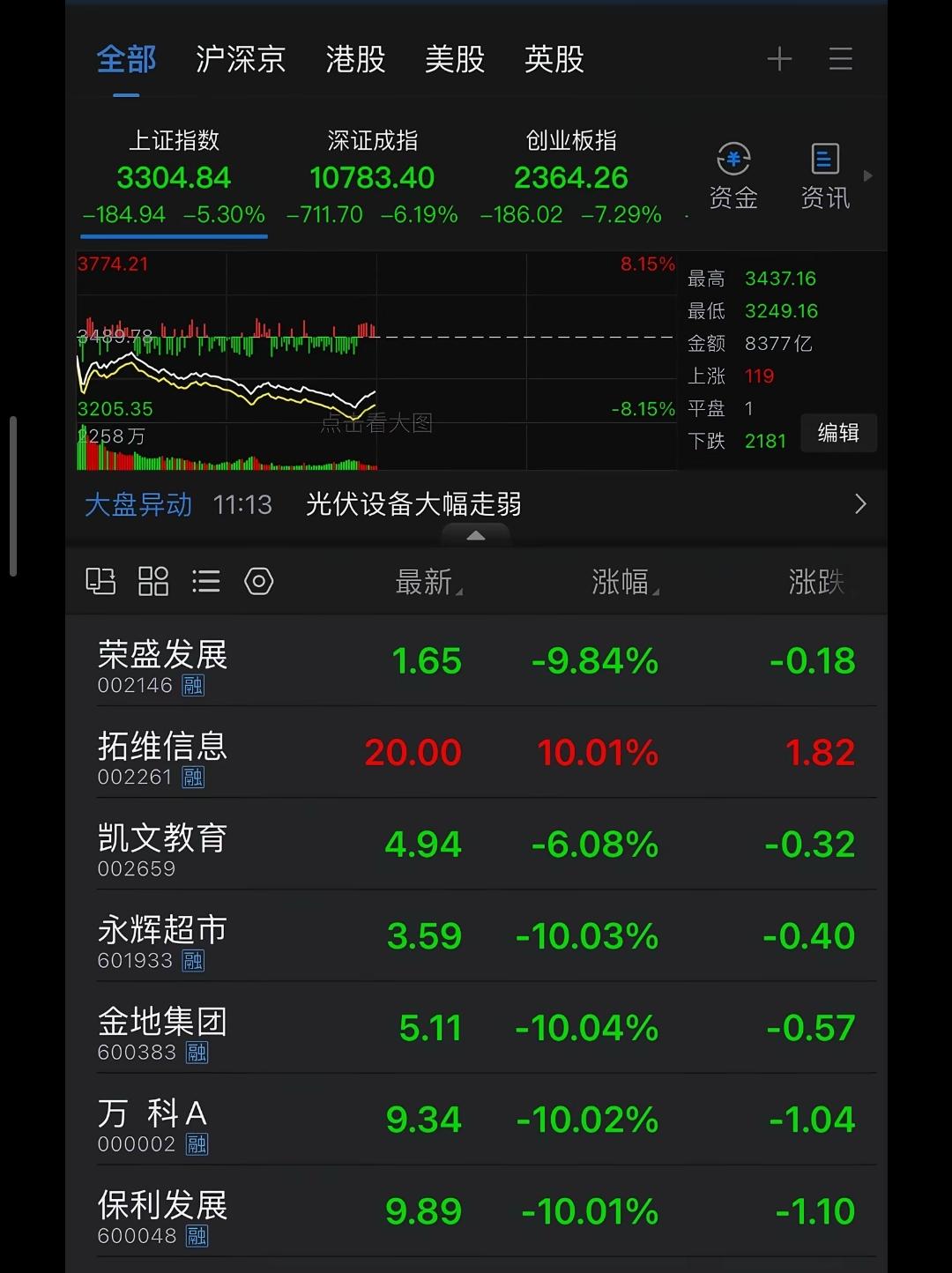The height and width of the screenshot is (1273, 952).
Task: Open the 资讯 news icon
Action: [x=825, y=176]
